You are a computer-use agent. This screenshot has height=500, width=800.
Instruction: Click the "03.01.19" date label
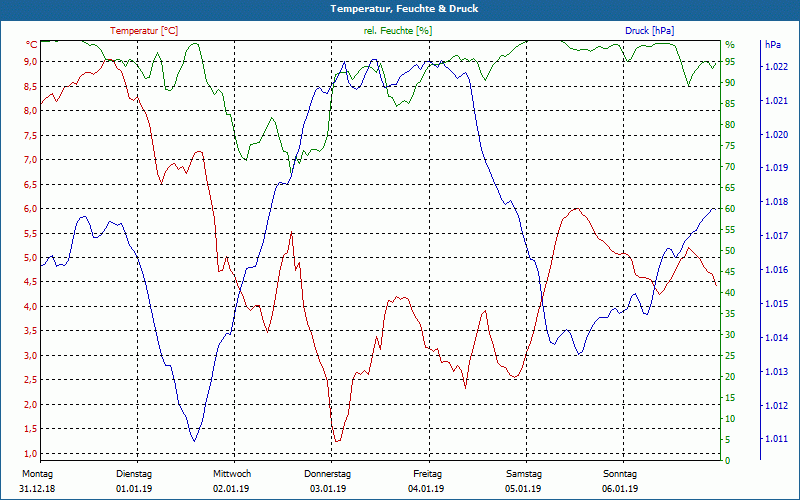(x=328, y=489)
